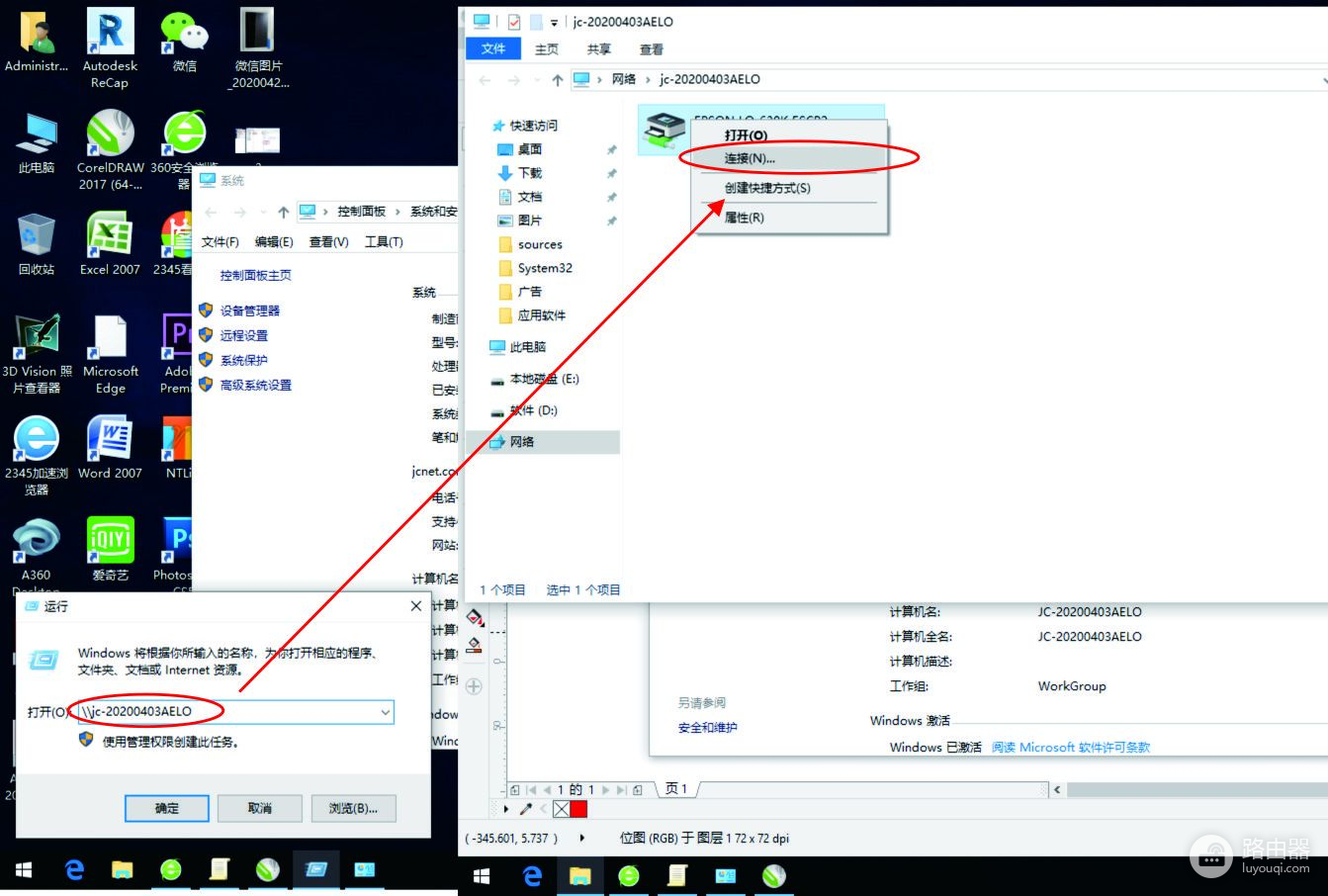
Task: Switch to the 共享 ribbon tab
Action: click(598, 49)
